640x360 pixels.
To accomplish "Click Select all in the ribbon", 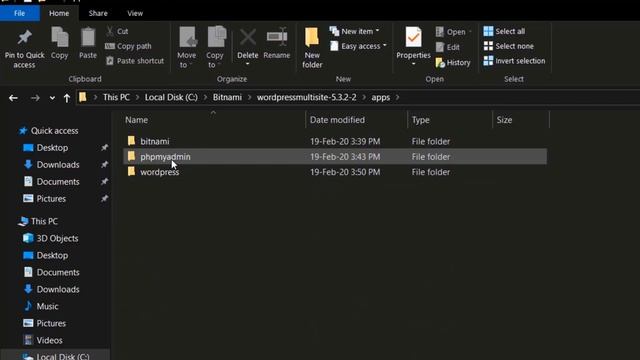I will pyautogui.click(x=504, y=31).
